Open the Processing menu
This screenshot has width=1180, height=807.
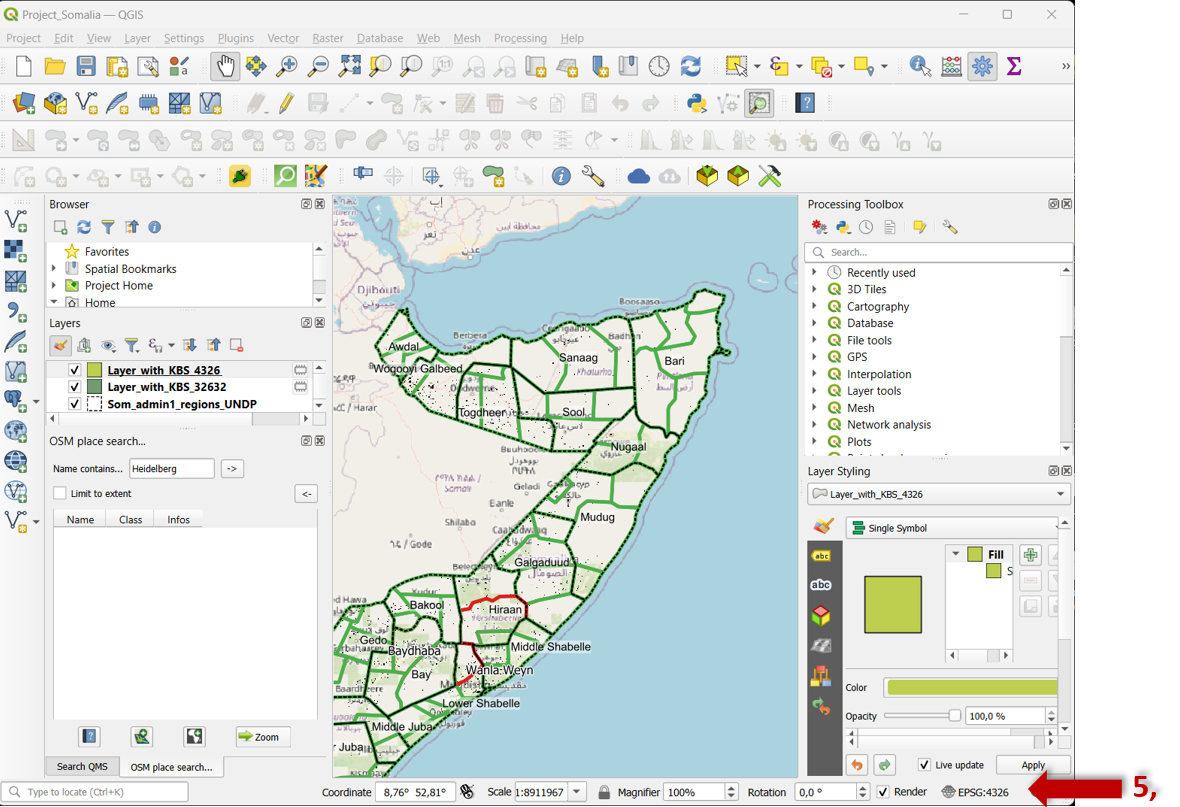click(520, 38)
